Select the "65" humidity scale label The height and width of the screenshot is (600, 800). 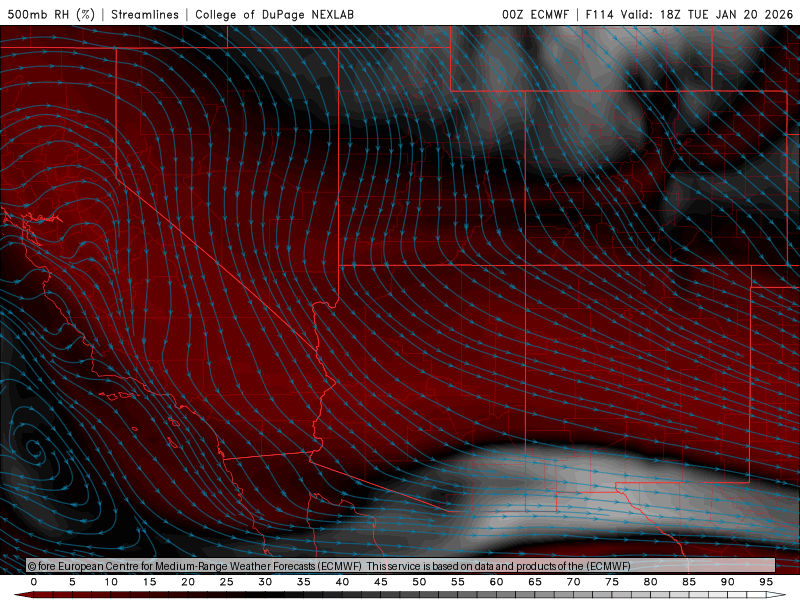pyautogui.click(x=535, y=582)
